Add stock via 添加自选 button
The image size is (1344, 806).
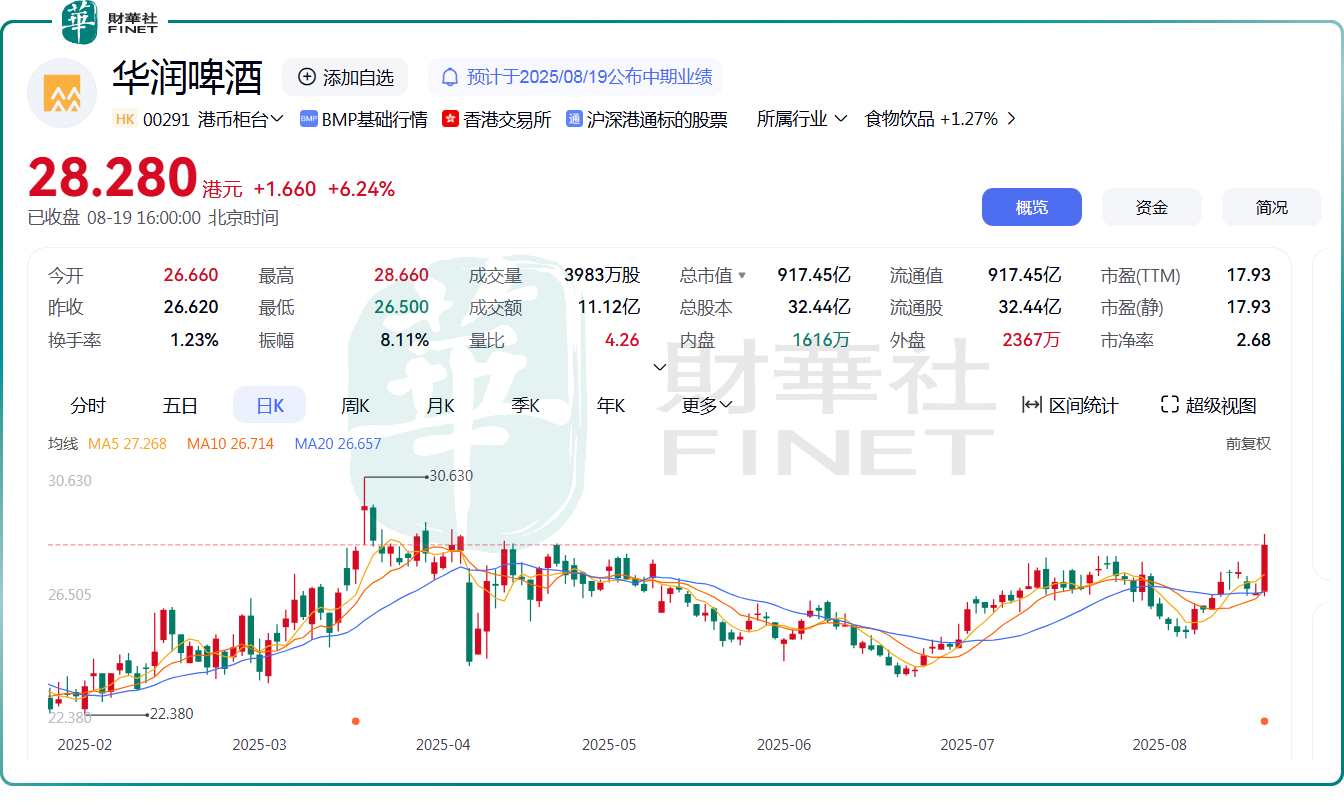tap(345, 77)
